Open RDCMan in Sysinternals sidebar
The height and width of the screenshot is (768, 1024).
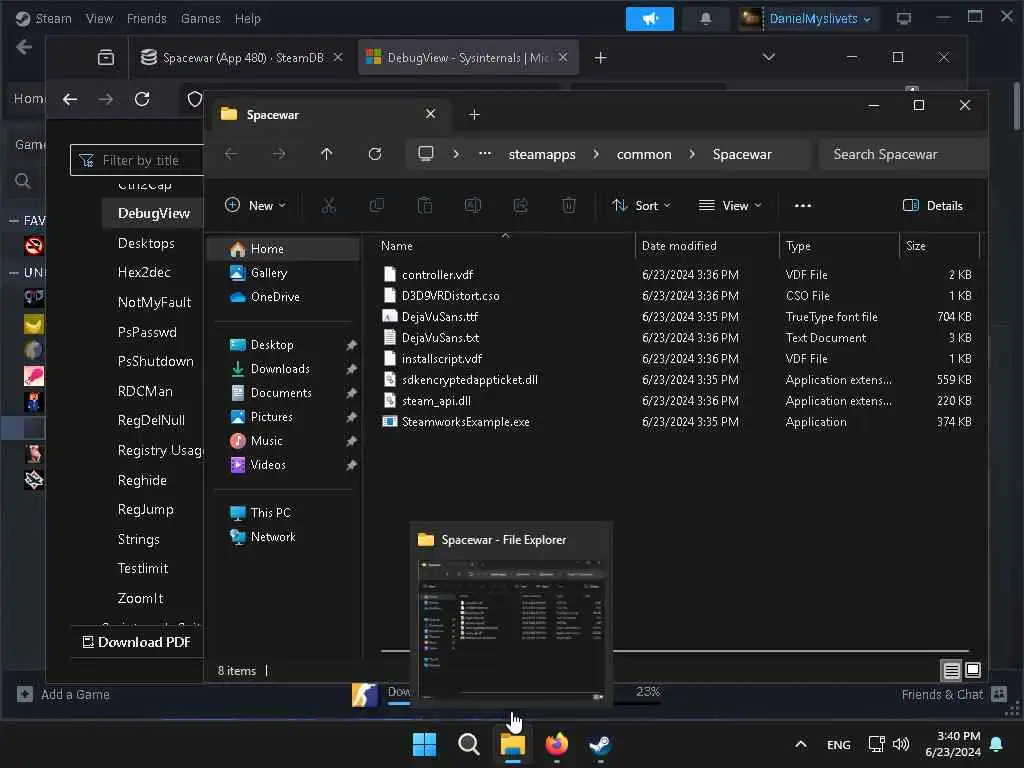[145, 391]
